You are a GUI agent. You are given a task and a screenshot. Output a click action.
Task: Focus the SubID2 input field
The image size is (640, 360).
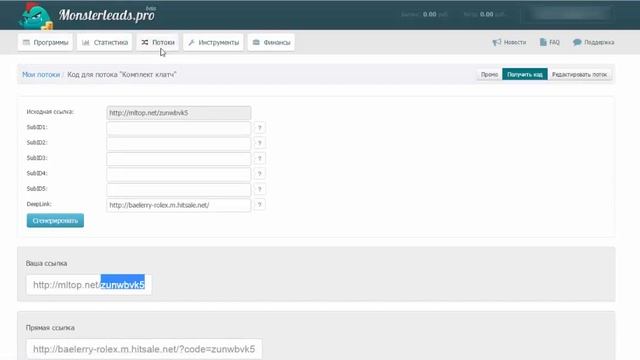coord(179,144)
